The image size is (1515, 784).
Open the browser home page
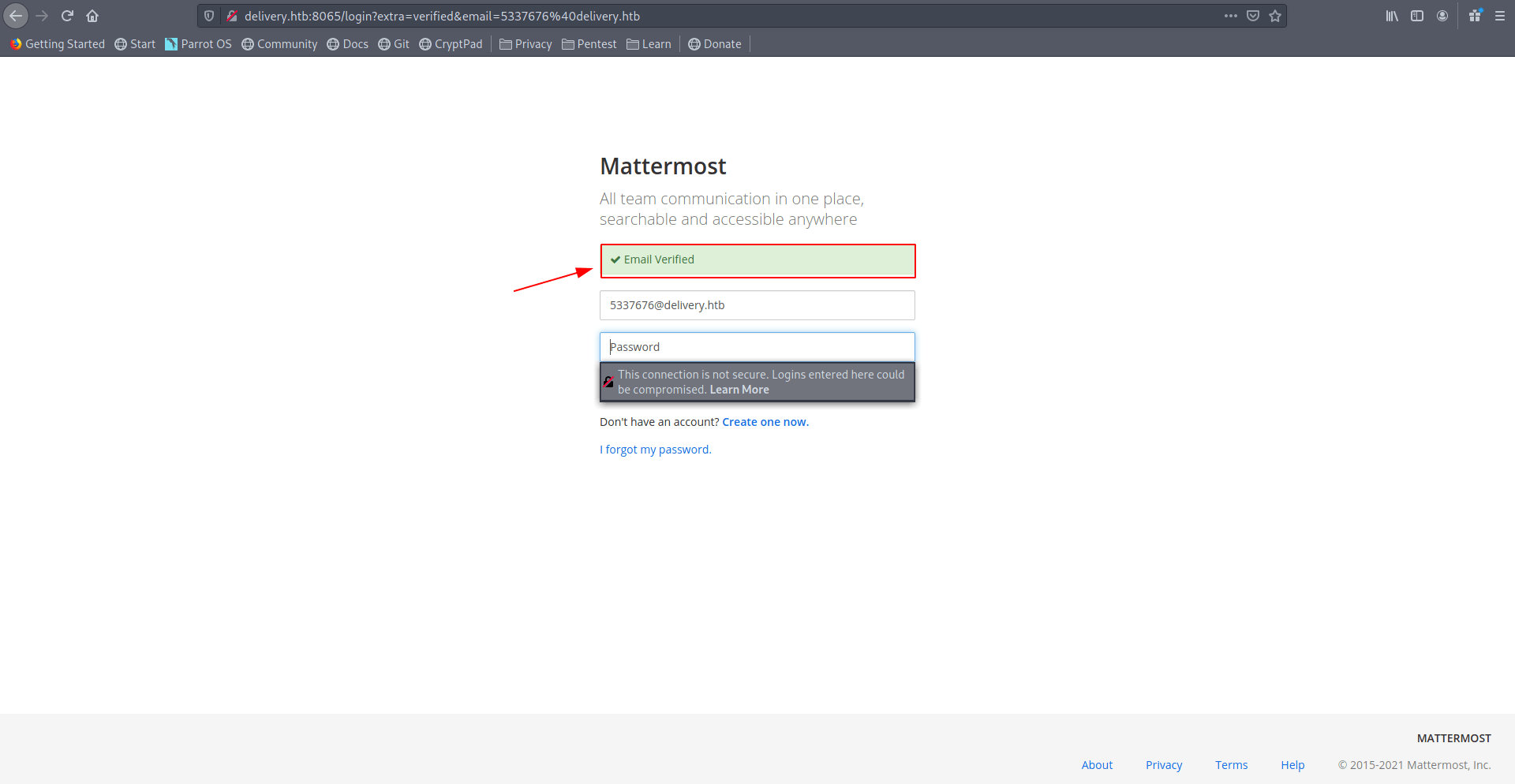(92, 16)
